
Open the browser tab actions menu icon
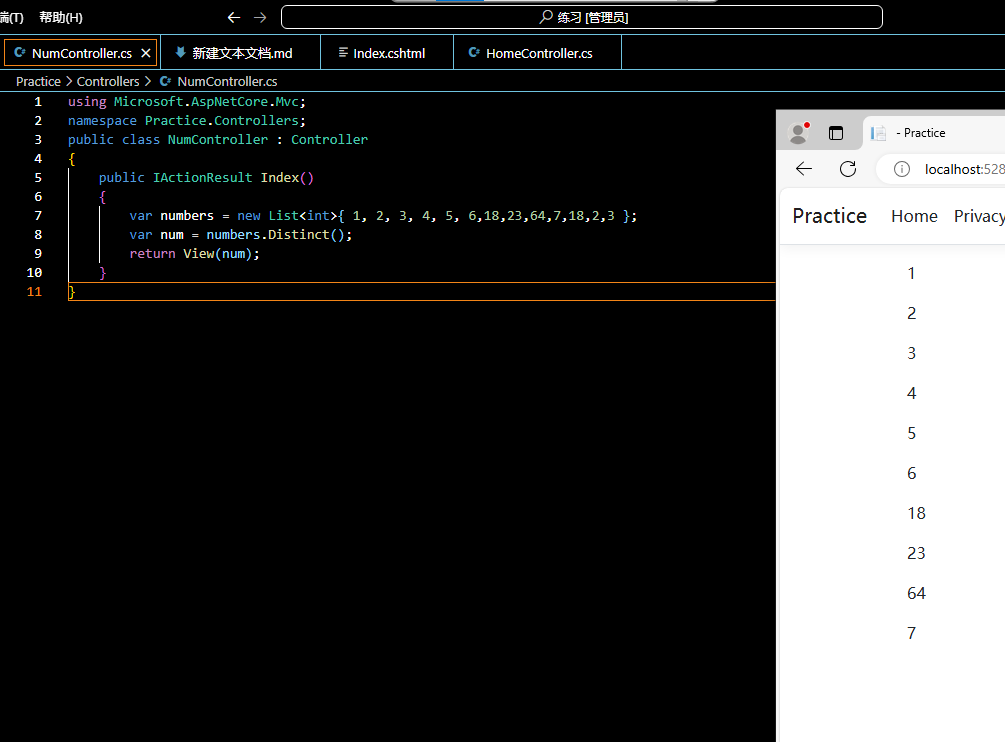pos(837,133)
